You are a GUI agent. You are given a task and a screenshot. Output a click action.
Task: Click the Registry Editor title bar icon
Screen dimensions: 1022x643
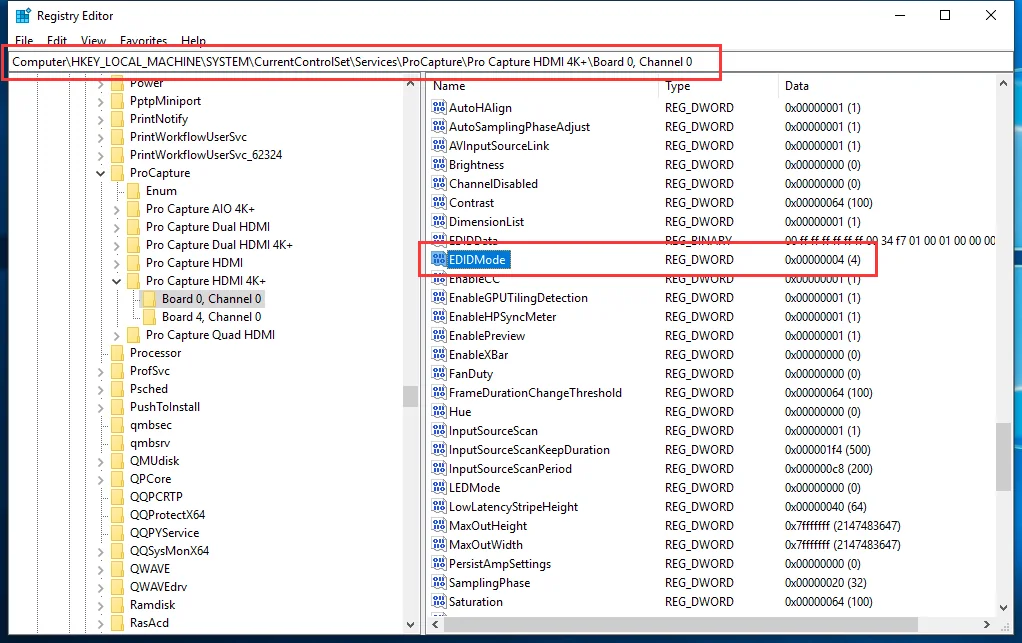click(x=23, y=15)
